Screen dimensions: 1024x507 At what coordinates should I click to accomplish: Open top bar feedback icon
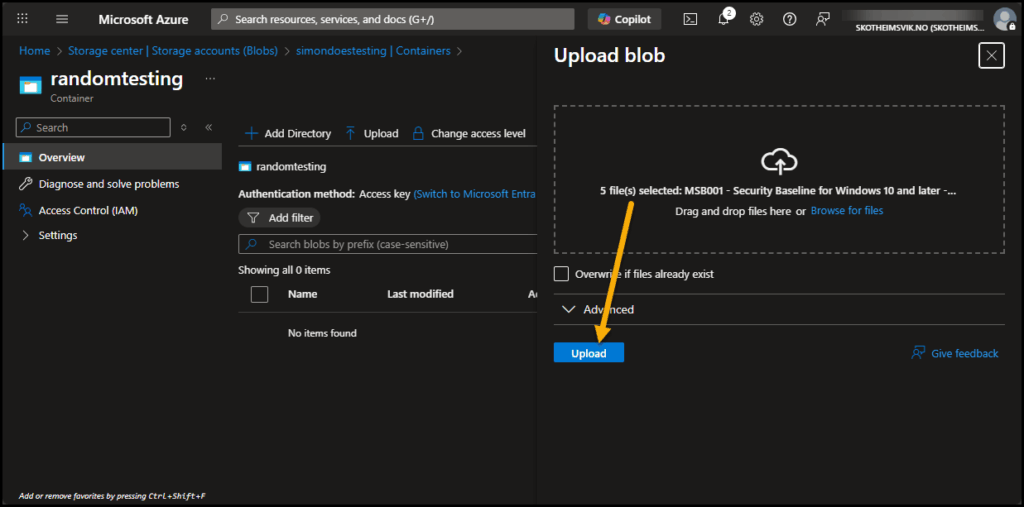(x=823, y=19)
